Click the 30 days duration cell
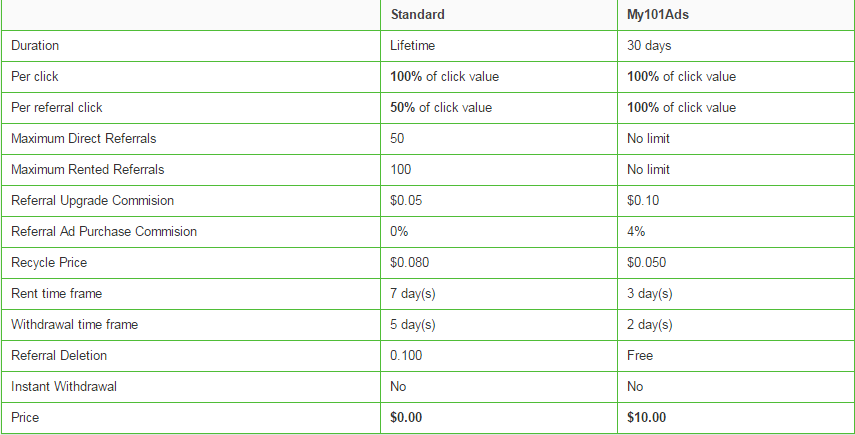Viewport: 855px width, 435px height. coord(649,46)
